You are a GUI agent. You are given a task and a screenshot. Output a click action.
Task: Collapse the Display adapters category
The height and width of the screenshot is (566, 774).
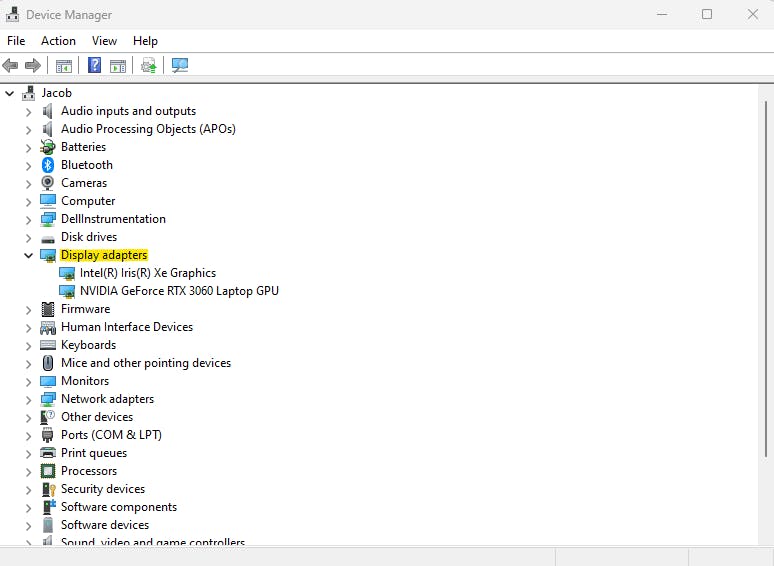(29, 255)
